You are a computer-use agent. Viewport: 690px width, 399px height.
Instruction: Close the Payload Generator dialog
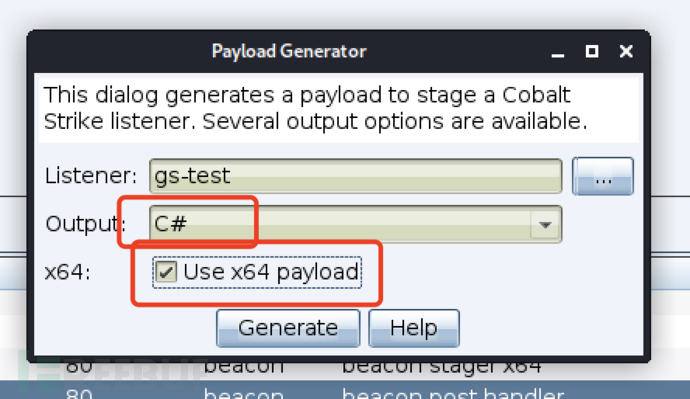click(x=626, y=51)
